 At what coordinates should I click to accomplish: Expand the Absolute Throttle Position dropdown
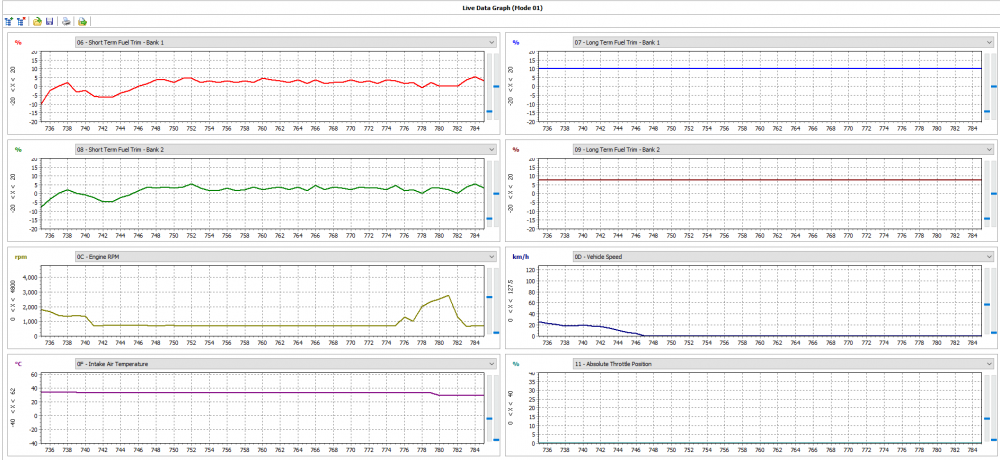tap(782, 364)
